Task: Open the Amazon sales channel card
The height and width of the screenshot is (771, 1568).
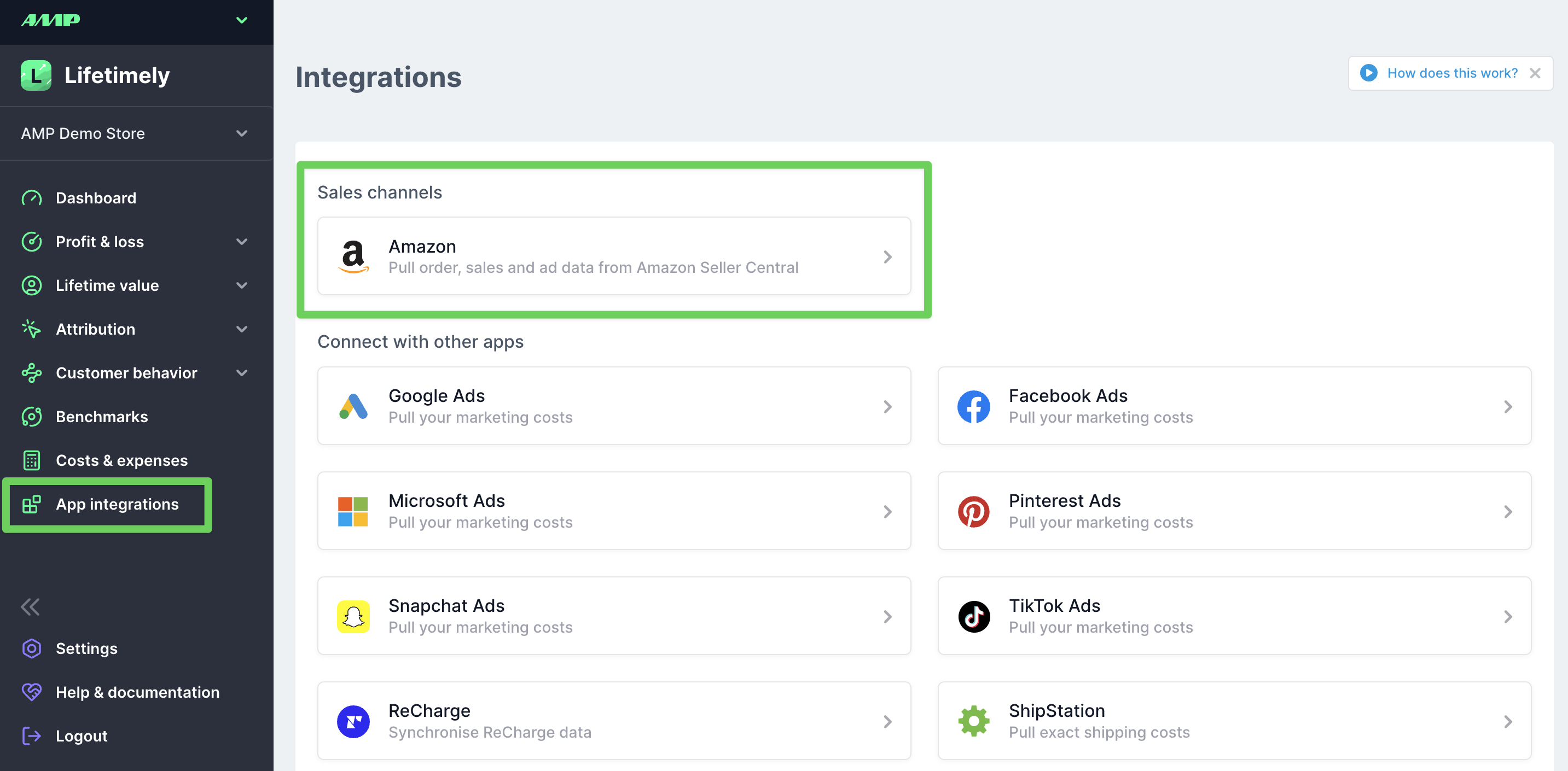Action: click(613, 256)
